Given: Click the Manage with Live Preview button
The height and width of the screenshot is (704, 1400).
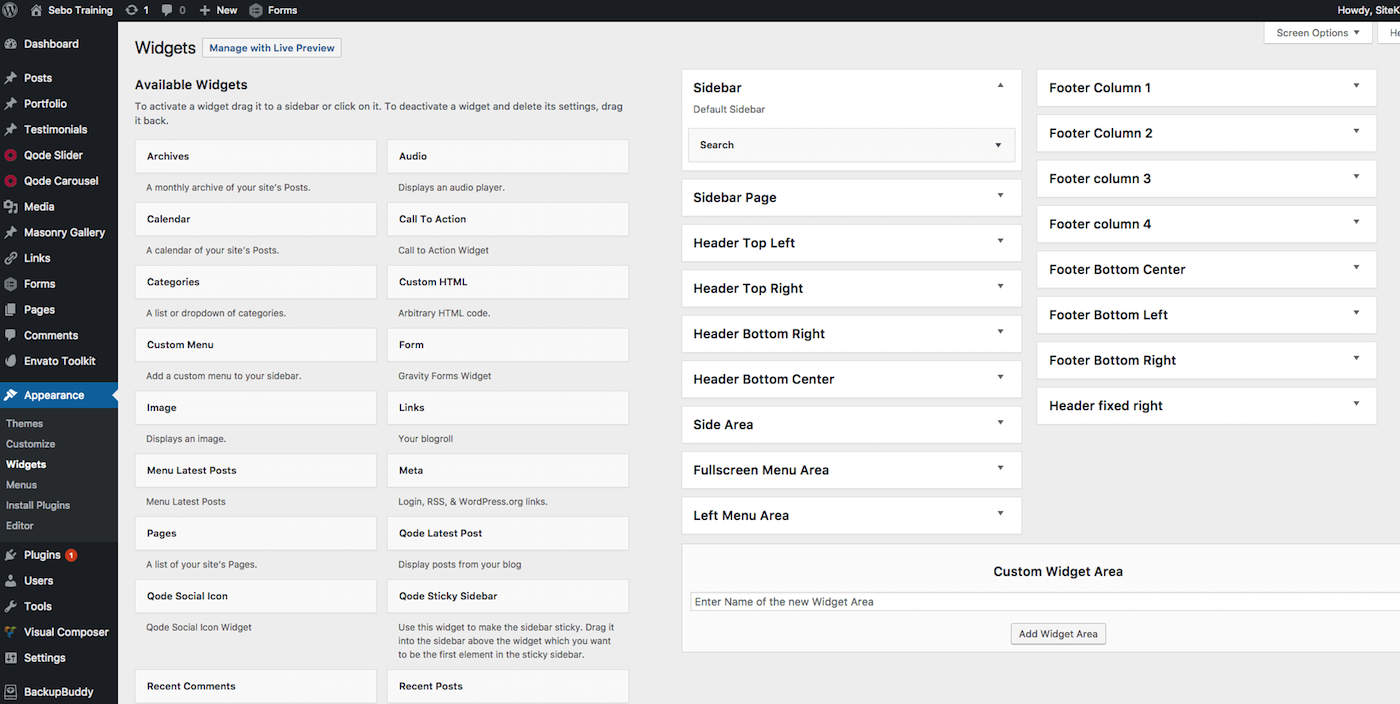Looking at the screenshot, I should click(x=271, y=48).
